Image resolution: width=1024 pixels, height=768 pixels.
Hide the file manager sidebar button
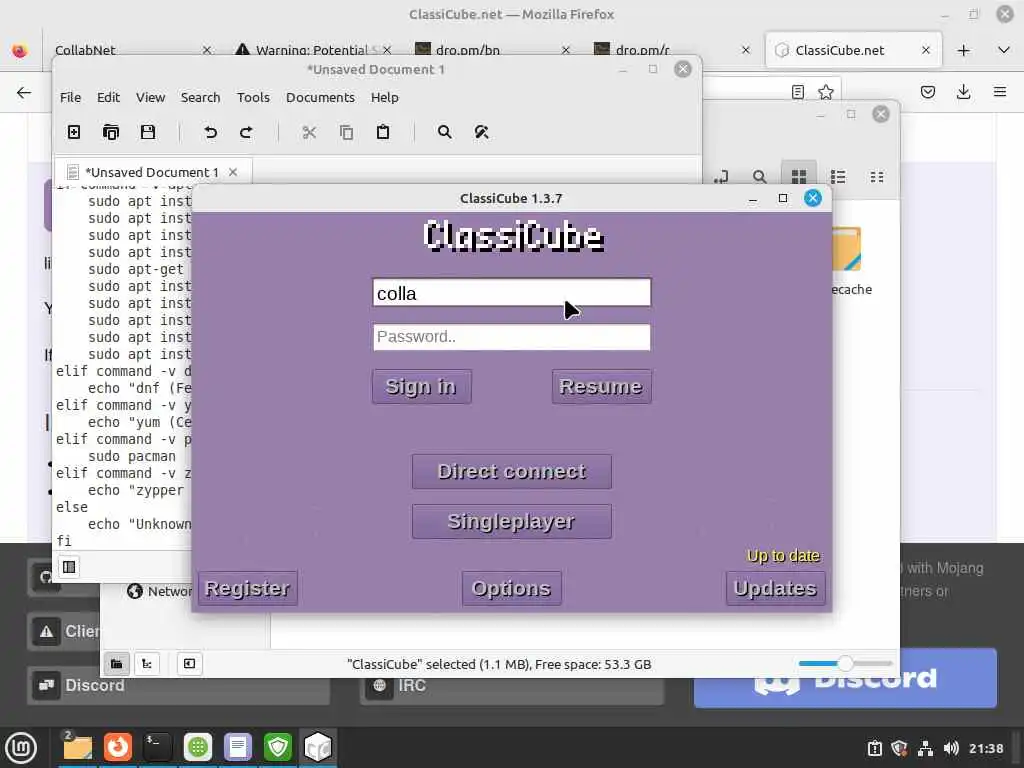[189, 664]
